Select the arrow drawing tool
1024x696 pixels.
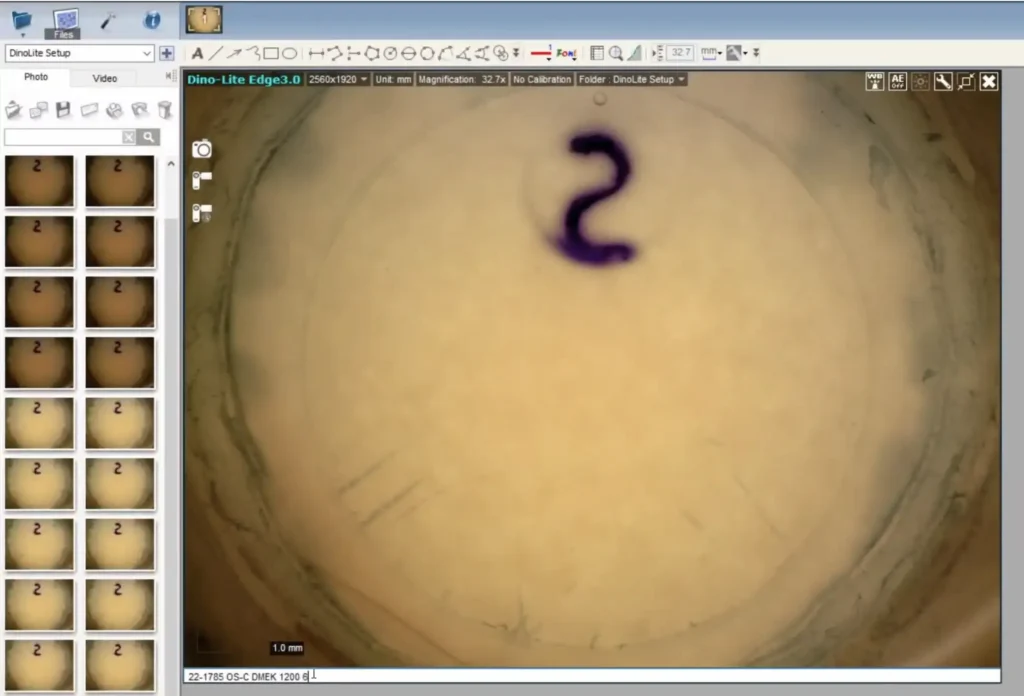point(235,53)
